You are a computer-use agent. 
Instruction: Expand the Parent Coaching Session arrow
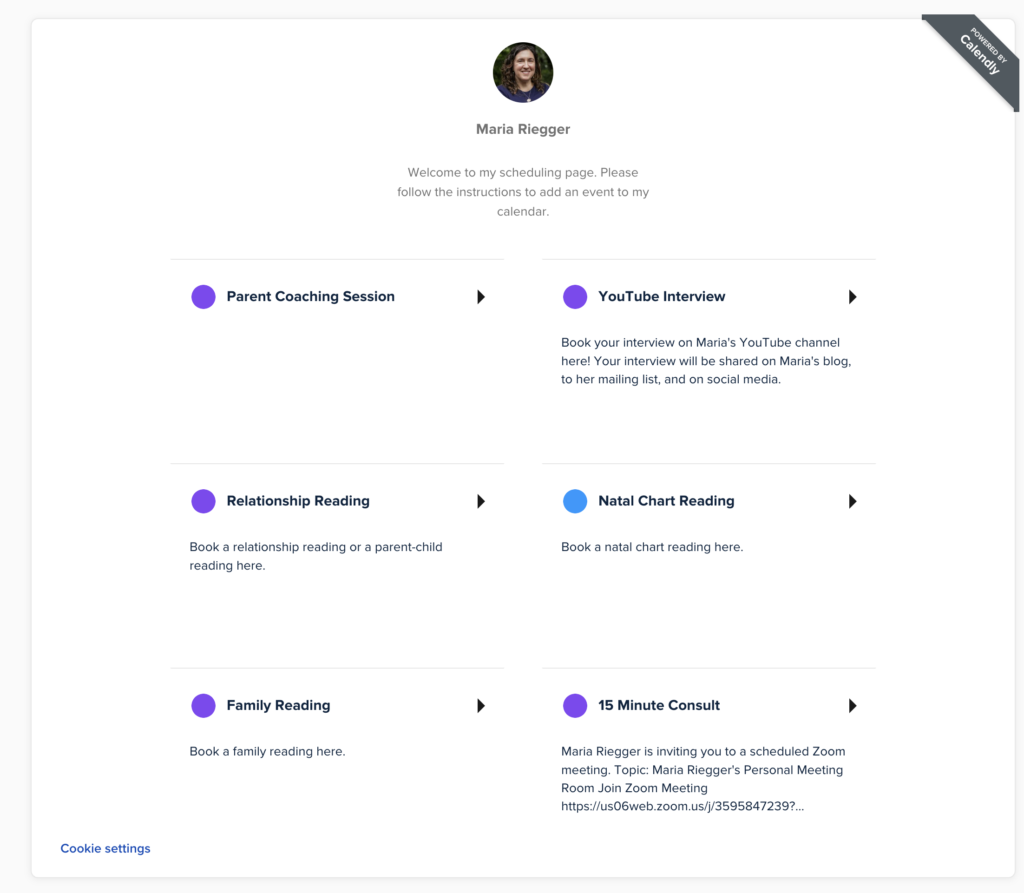coord(481,297)
